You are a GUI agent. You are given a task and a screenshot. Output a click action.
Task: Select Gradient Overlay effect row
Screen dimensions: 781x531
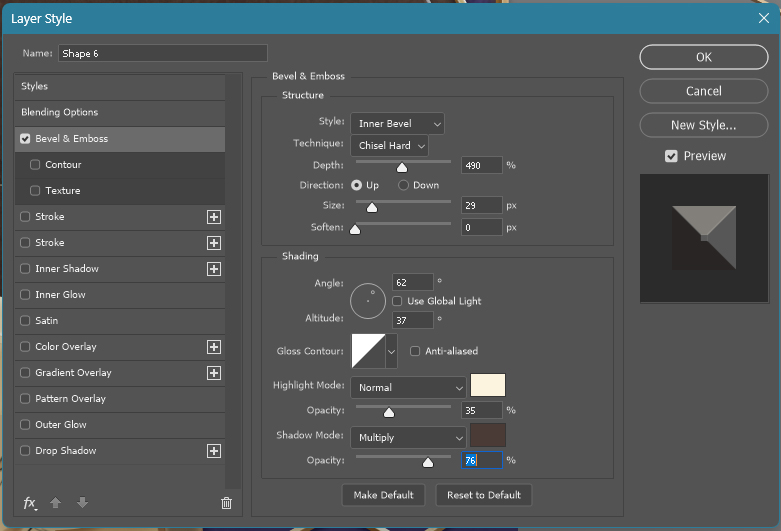tap(120, 373)
